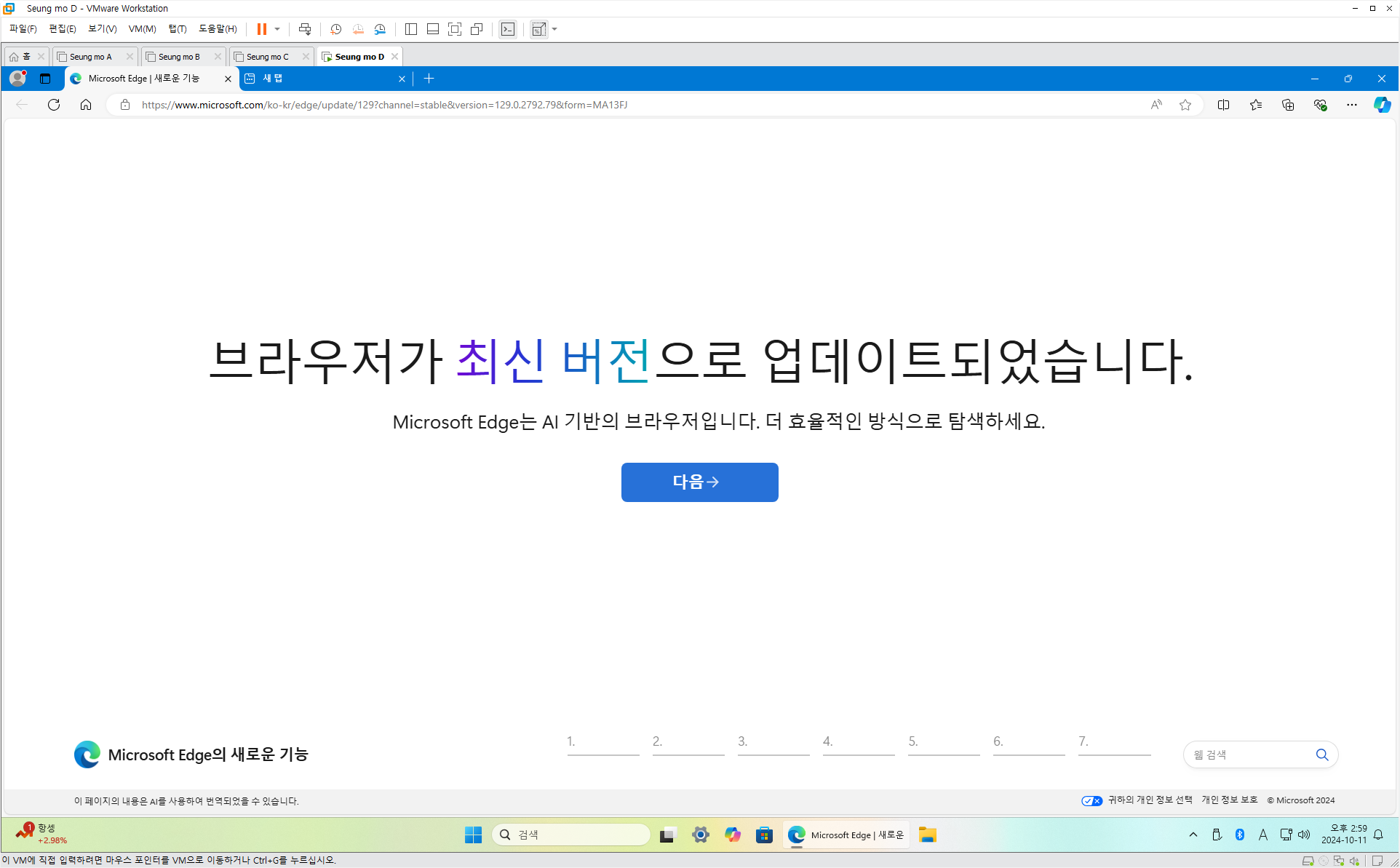The height and width of the screenshot is (868, 1400).
Task: Enter VMware full screen mode
Action: 455,29
